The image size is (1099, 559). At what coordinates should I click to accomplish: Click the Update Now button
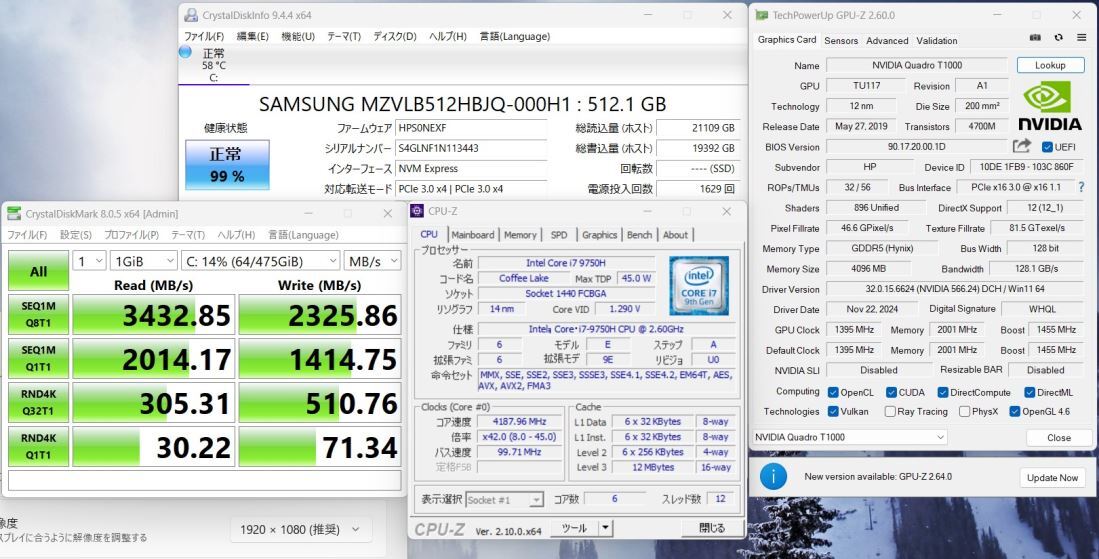pos(1052,478)
